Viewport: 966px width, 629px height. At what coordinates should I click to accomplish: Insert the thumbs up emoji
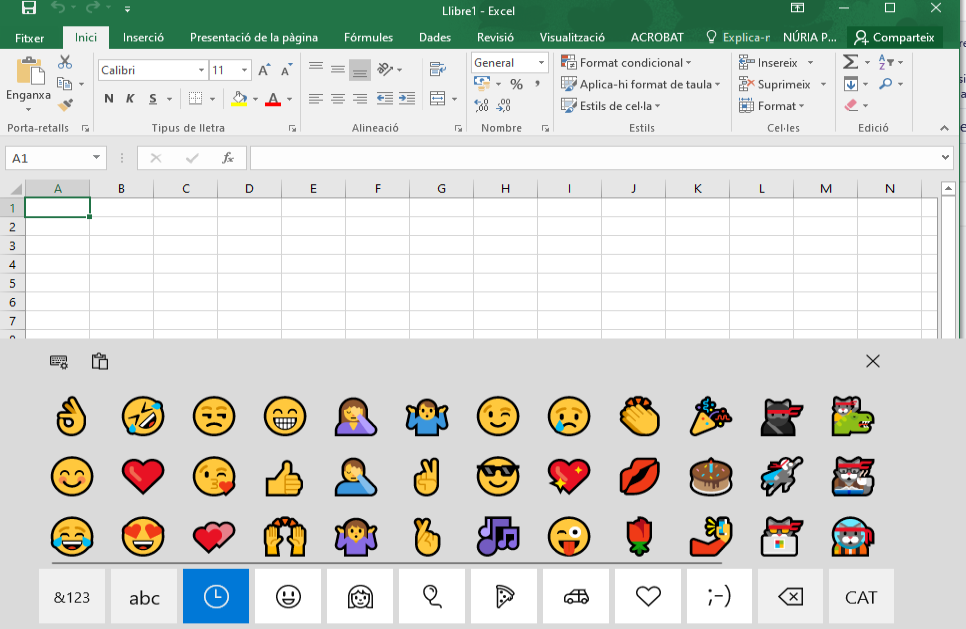point(284,478)
